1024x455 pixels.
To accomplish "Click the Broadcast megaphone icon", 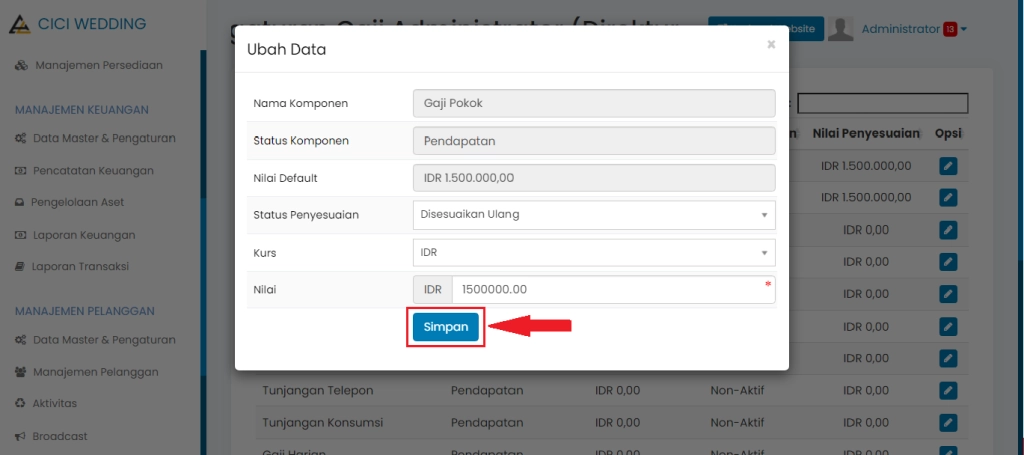I will tap(20, 436).
